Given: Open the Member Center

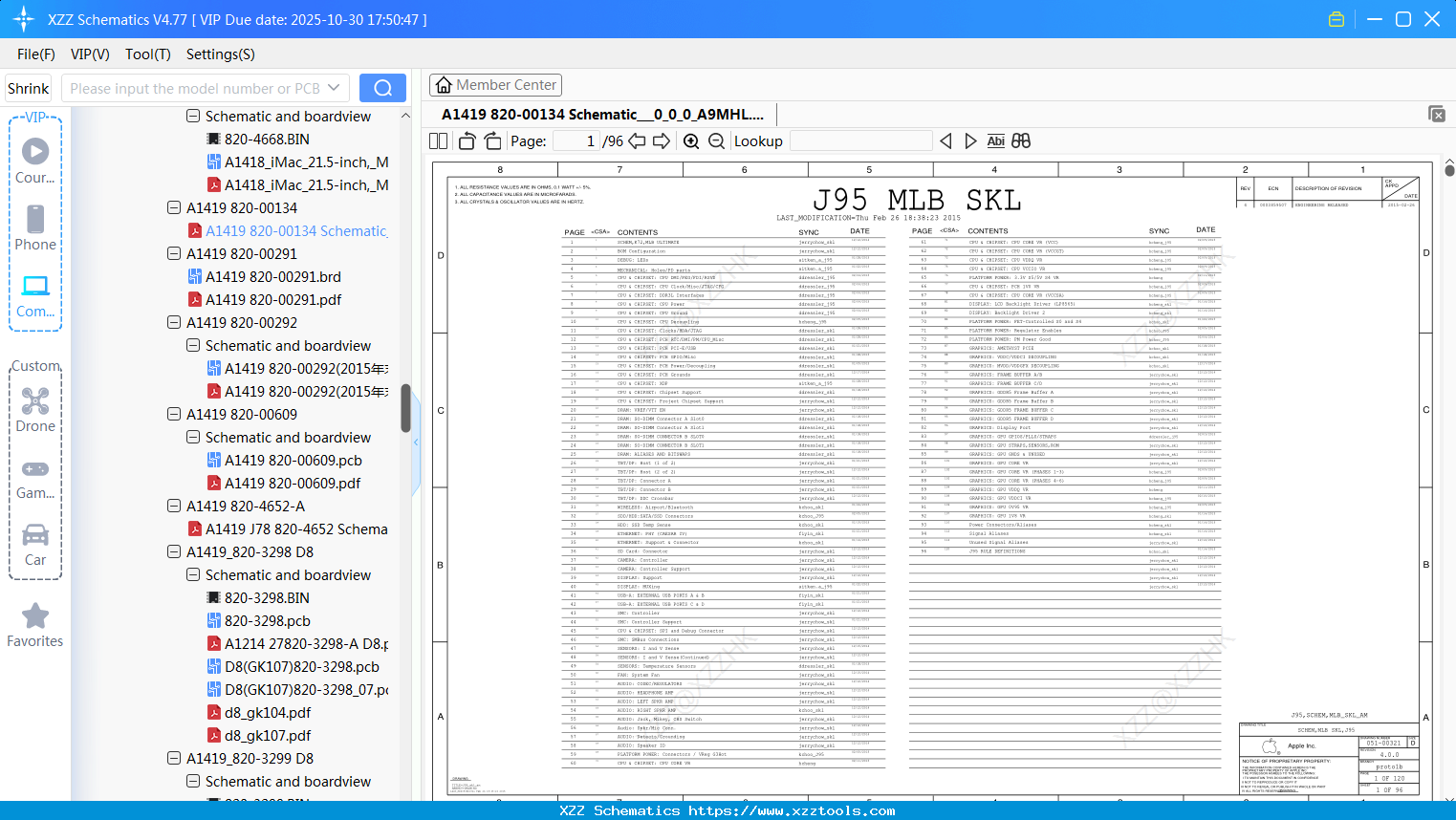Looking at the screenshot, I should [x=495, y=85].
